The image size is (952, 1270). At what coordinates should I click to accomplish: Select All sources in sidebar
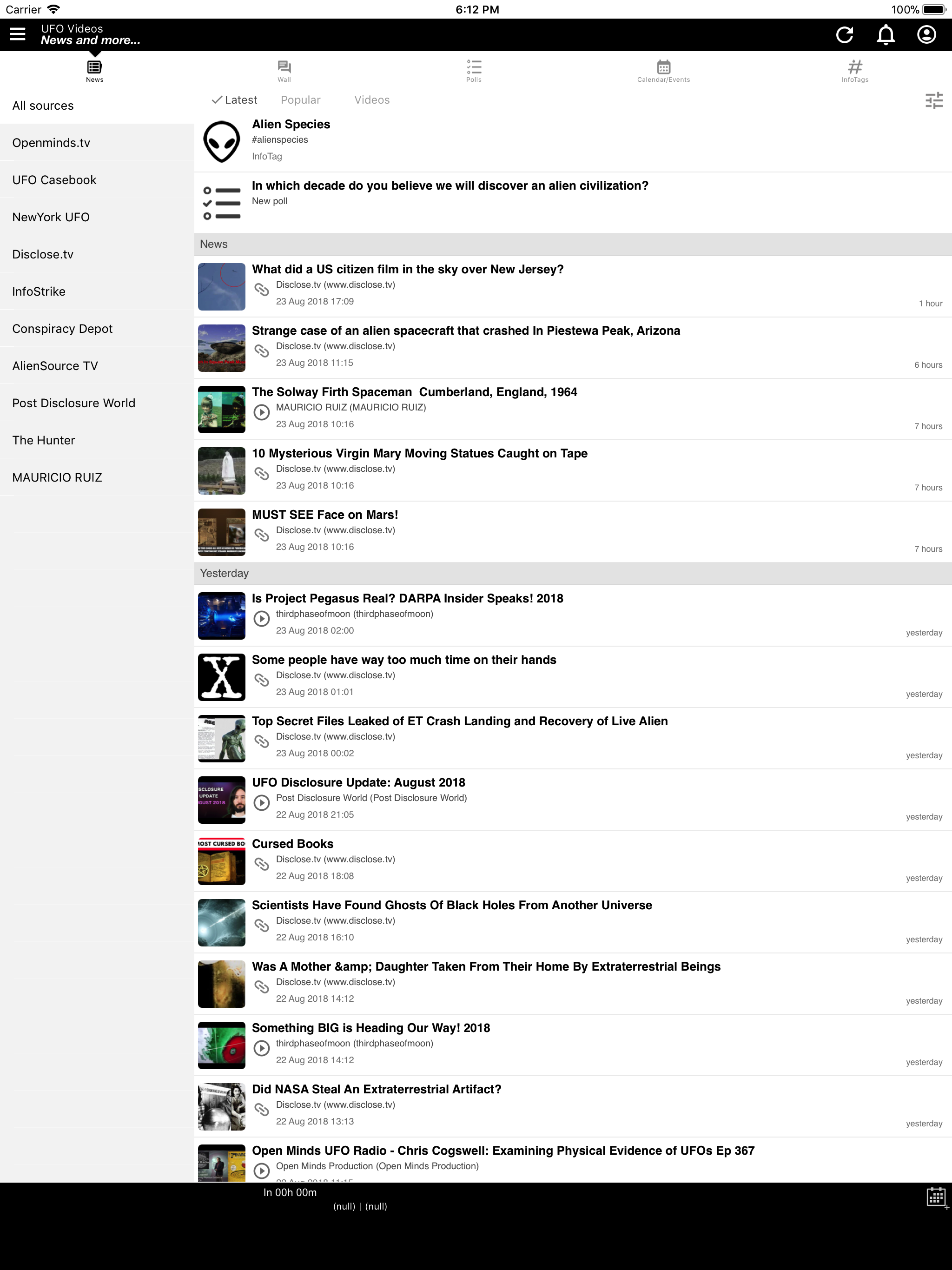click(97, 106)
